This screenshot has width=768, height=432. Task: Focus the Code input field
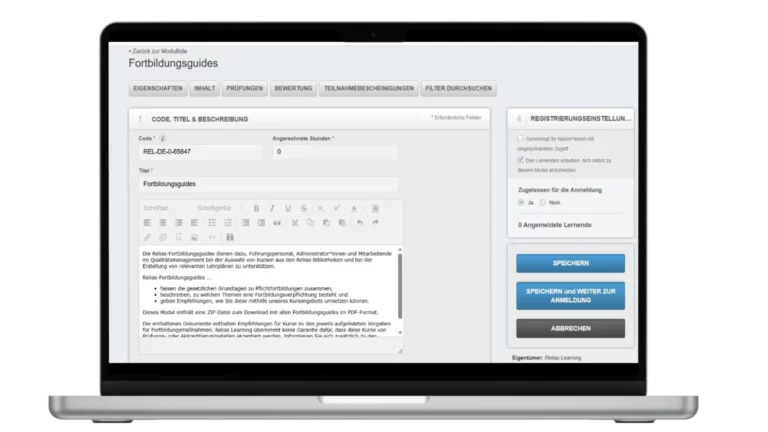click(x=200, y=152)
